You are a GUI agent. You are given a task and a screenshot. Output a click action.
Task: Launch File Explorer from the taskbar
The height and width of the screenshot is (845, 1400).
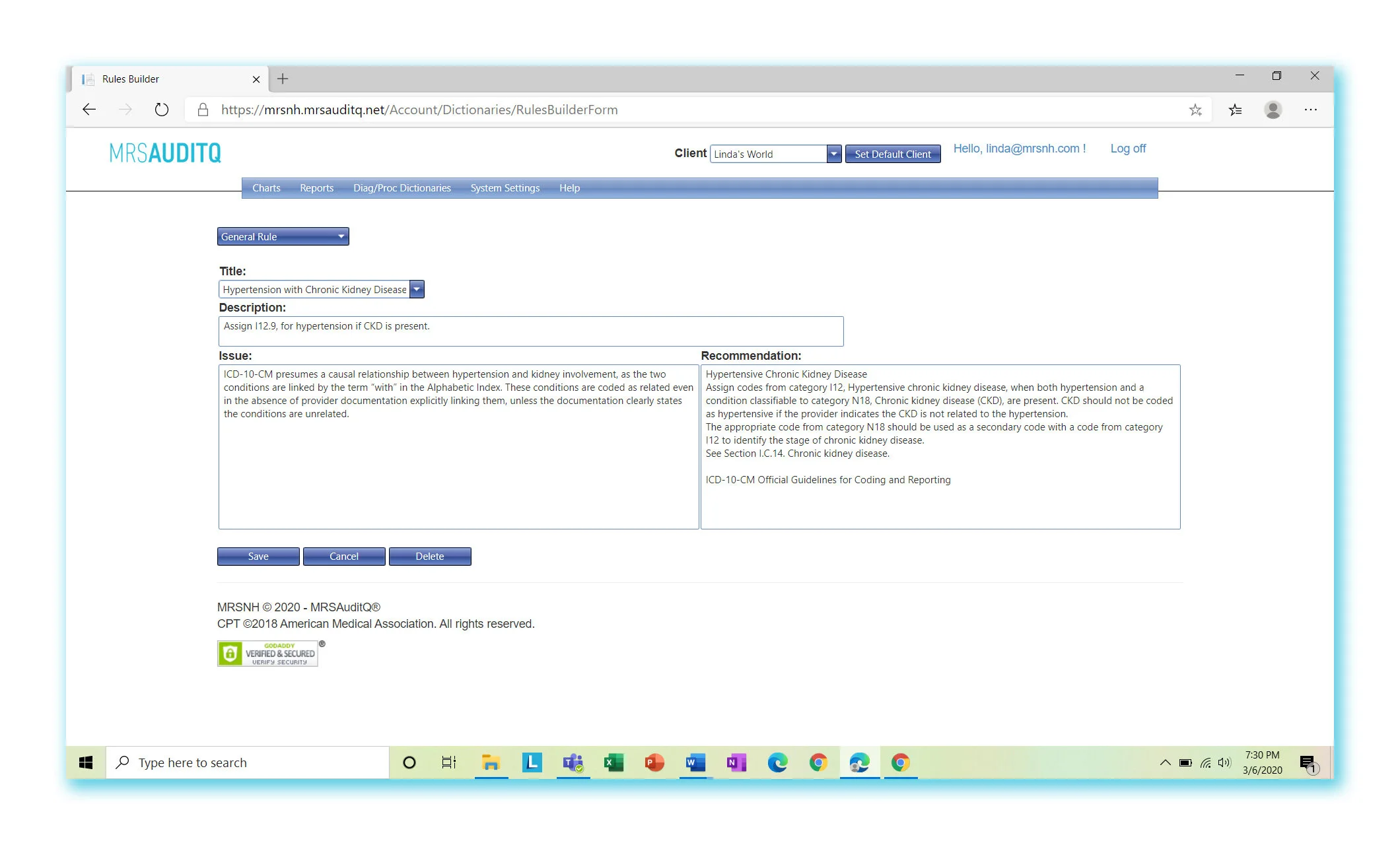pos(491,762)
